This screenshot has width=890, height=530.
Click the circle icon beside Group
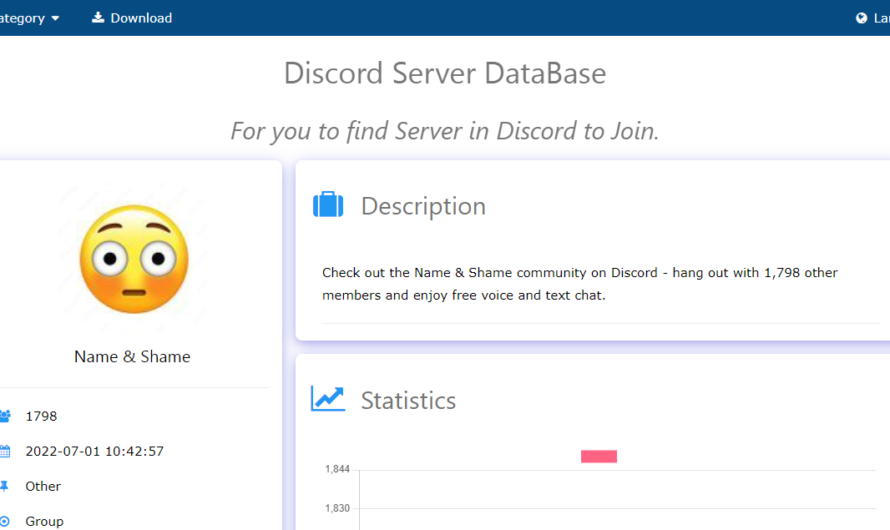[5, 521]
